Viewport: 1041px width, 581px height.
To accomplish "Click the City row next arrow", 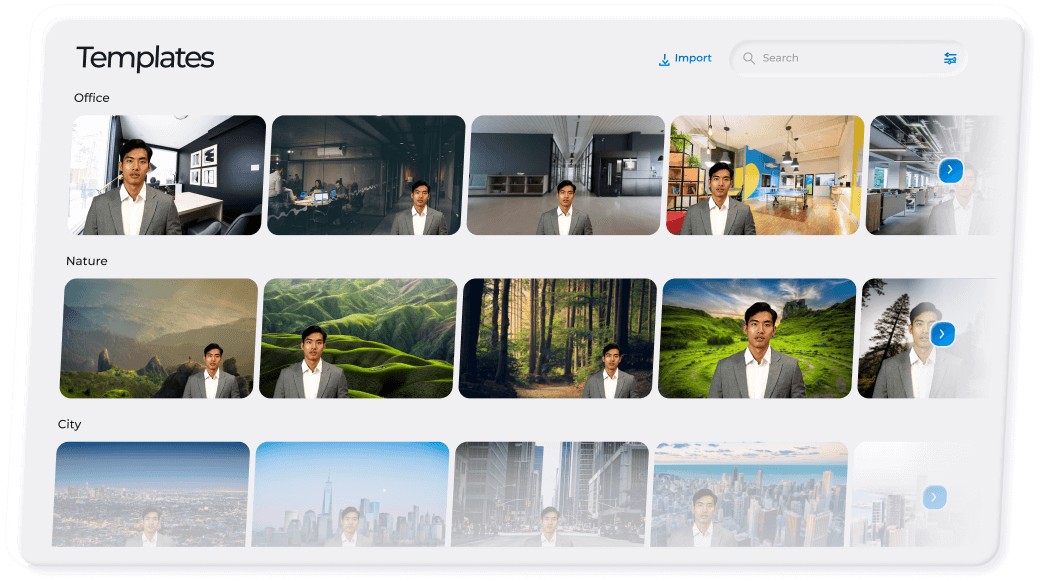I will 935,497.
